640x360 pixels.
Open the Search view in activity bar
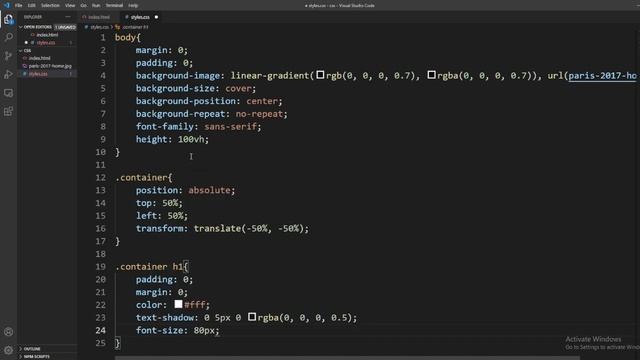coord(8,38)
